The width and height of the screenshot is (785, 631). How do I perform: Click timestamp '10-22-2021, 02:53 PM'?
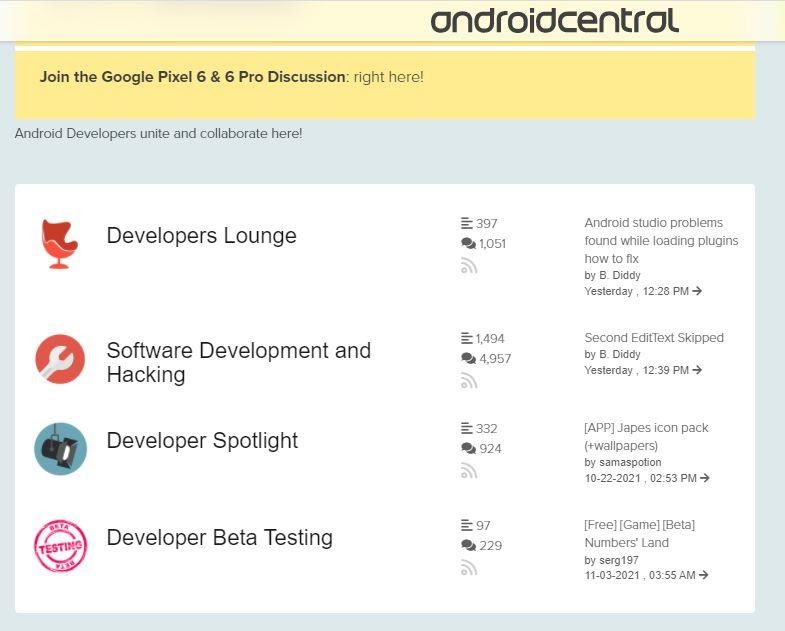[x=640, y=478]
